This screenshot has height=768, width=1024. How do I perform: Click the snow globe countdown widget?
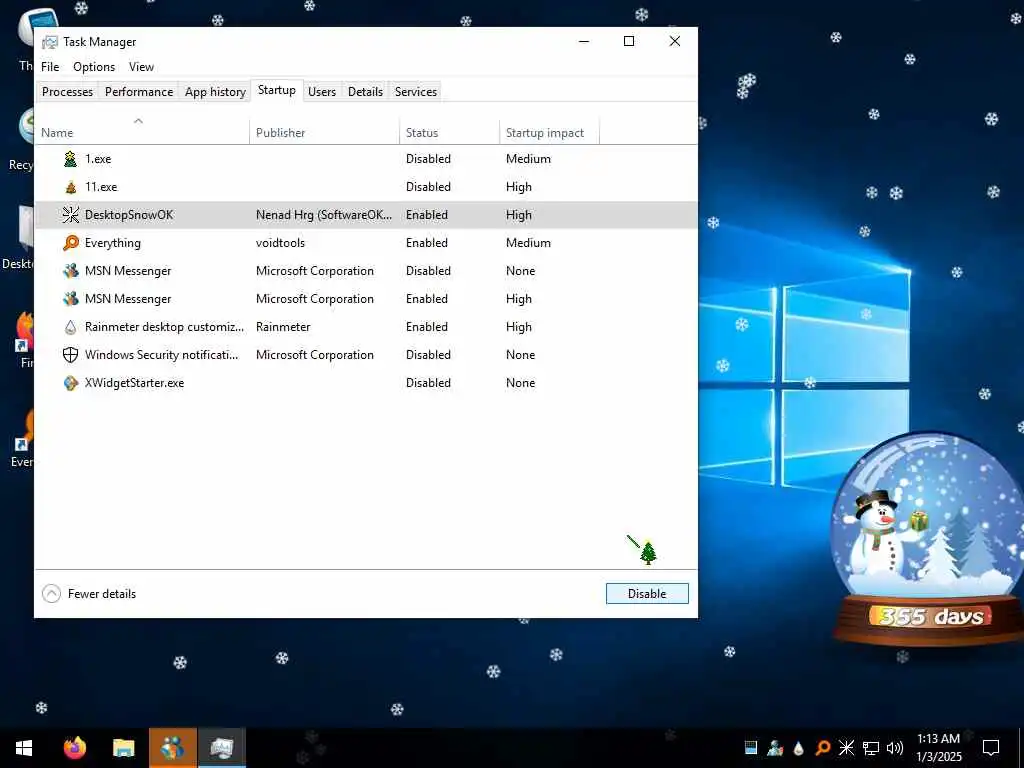point(929,539)
